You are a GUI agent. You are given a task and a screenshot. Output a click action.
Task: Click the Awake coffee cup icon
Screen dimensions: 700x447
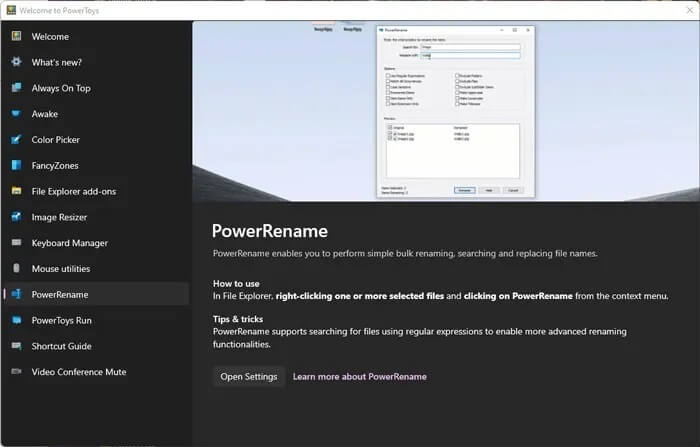coord(17,113)
